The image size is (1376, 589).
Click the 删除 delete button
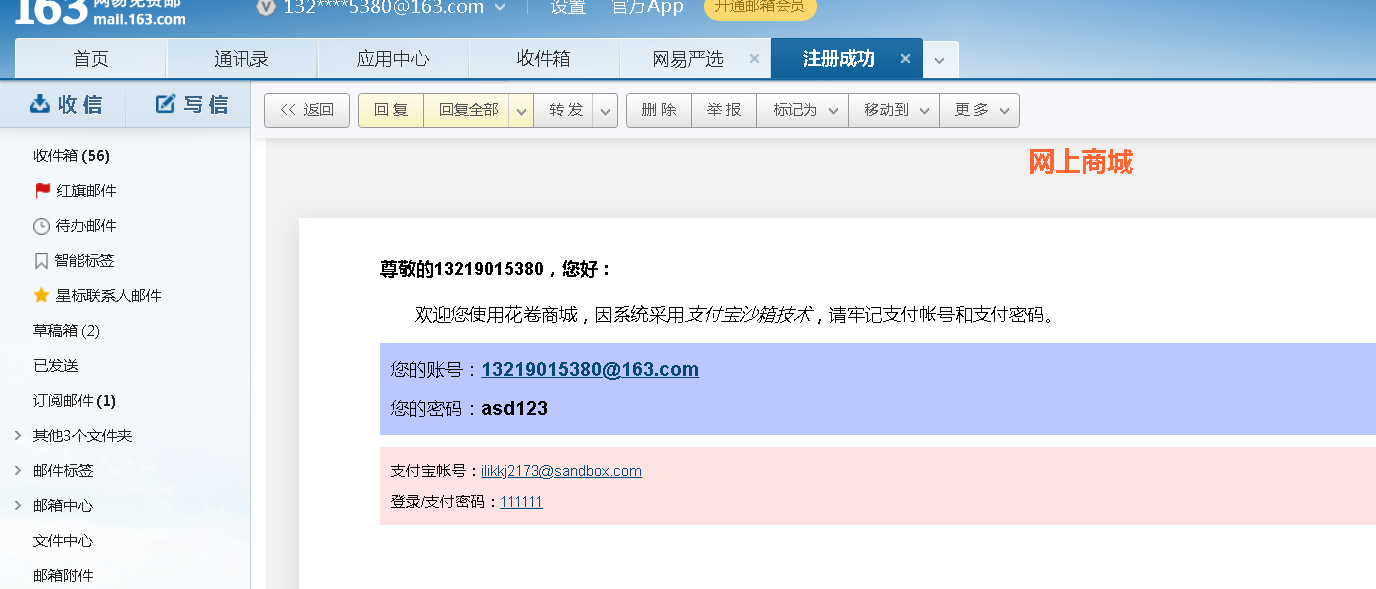coord(659,110)
